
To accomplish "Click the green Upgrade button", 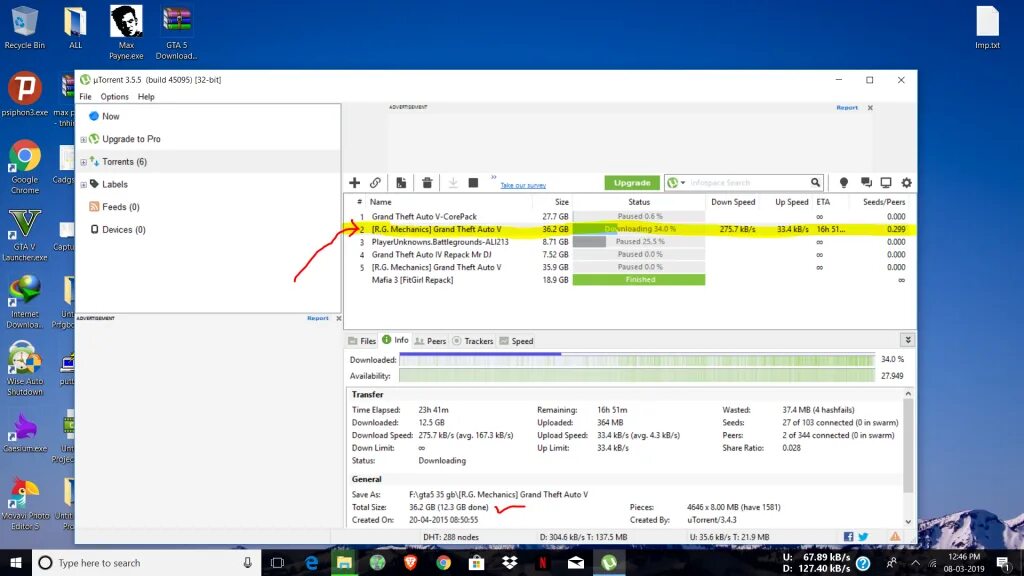I will 632,183.
